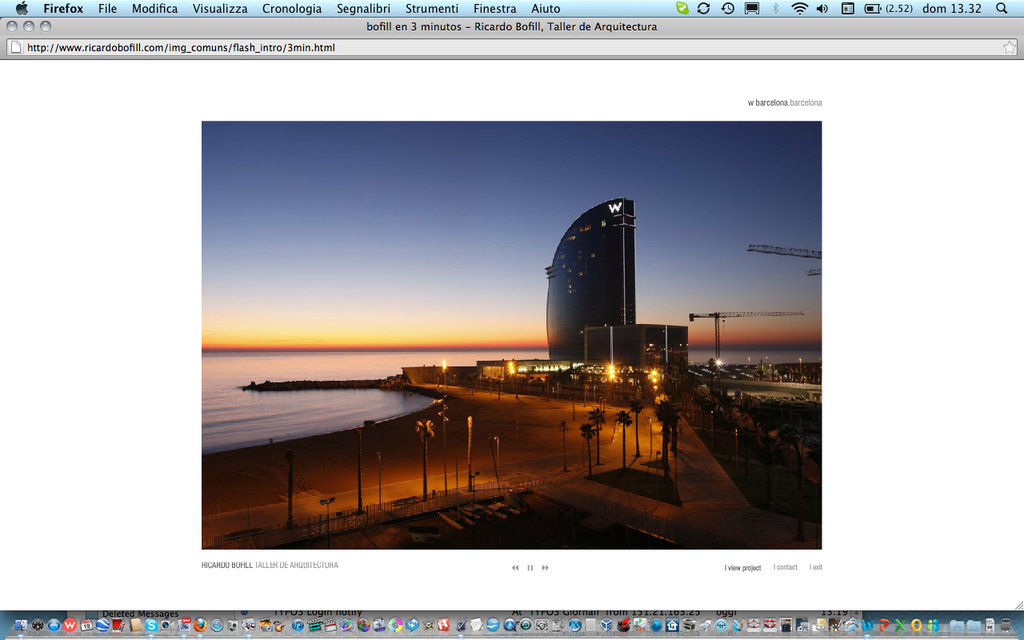Open the Apple menu
The image size is (1024, 640).
(x=22, y=9)
